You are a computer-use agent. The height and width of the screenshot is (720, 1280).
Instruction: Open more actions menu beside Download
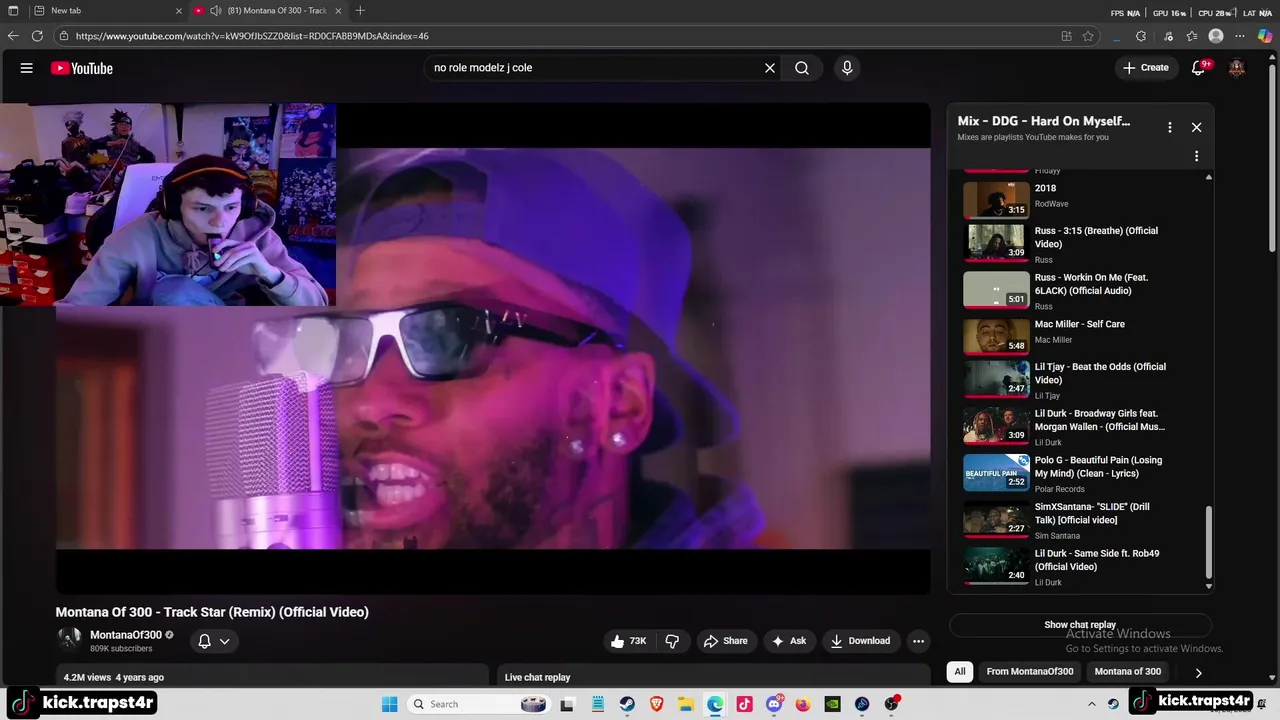(x=918, y=641)
